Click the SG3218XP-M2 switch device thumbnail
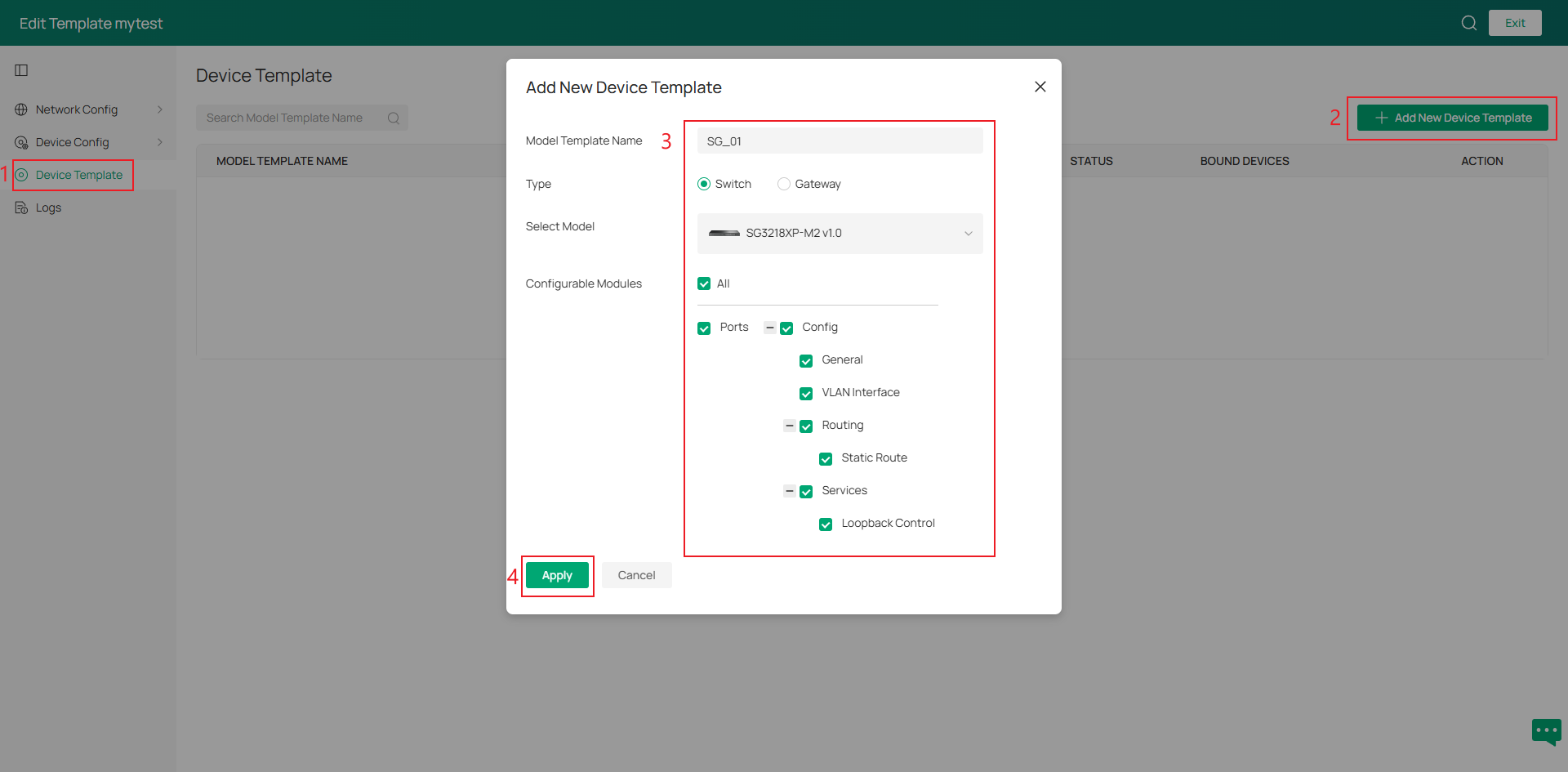Image resolution: width=1568 pixels, height=772 pixels. (x=724, y=234)
